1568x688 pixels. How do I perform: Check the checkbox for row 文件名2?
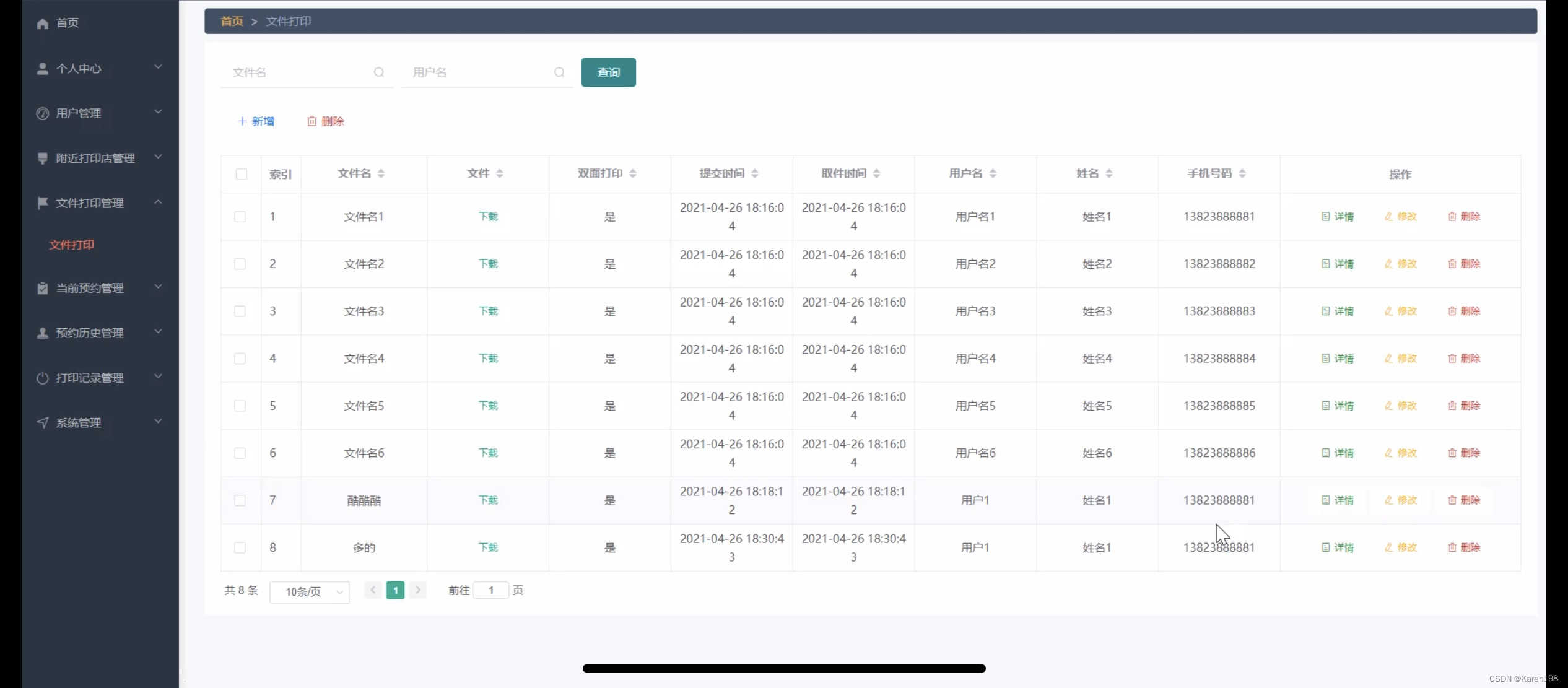[x=240, y=264]
